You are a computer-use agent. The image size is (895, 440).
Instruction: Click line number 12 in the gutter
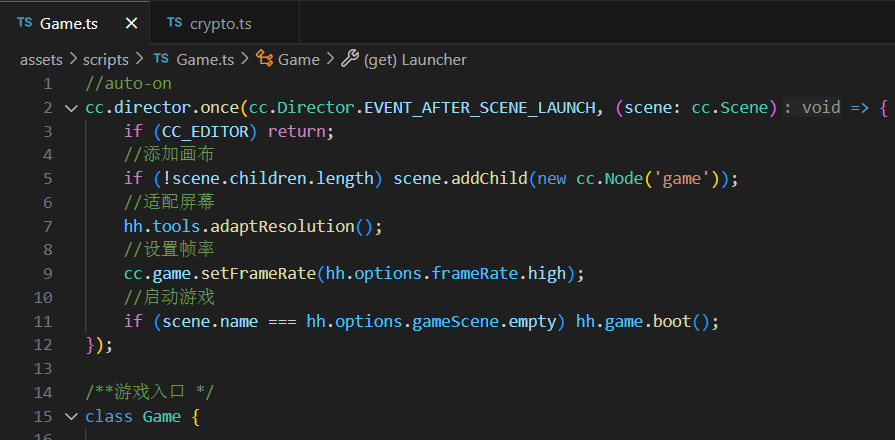(43, 345)
